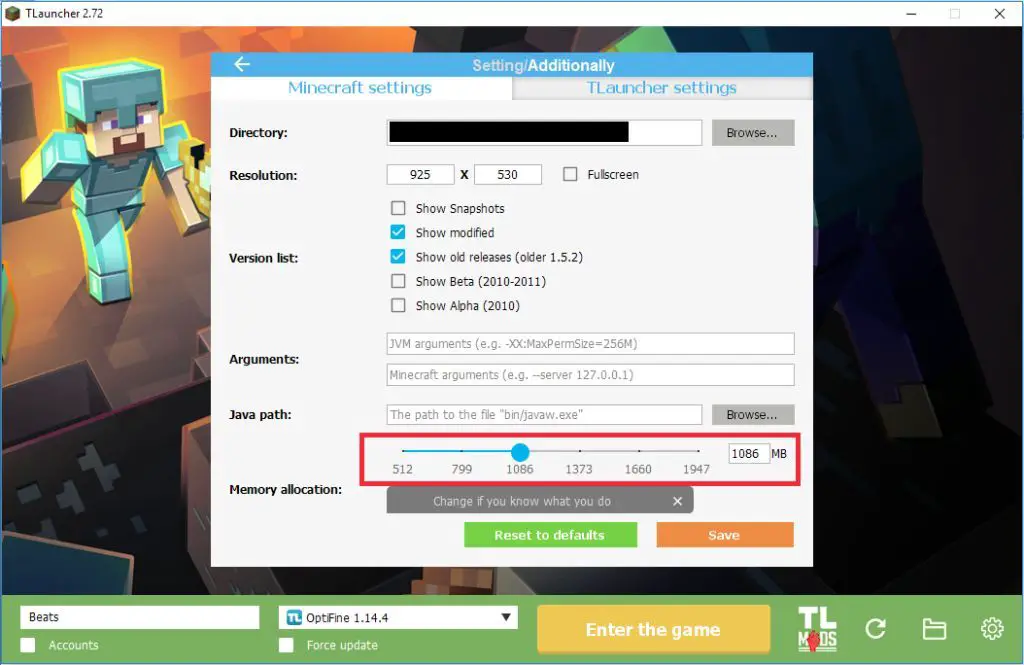The image size is (1024, 665).
Task: Switch to Minecraft settings tab
Action: (x=360, y=88)
